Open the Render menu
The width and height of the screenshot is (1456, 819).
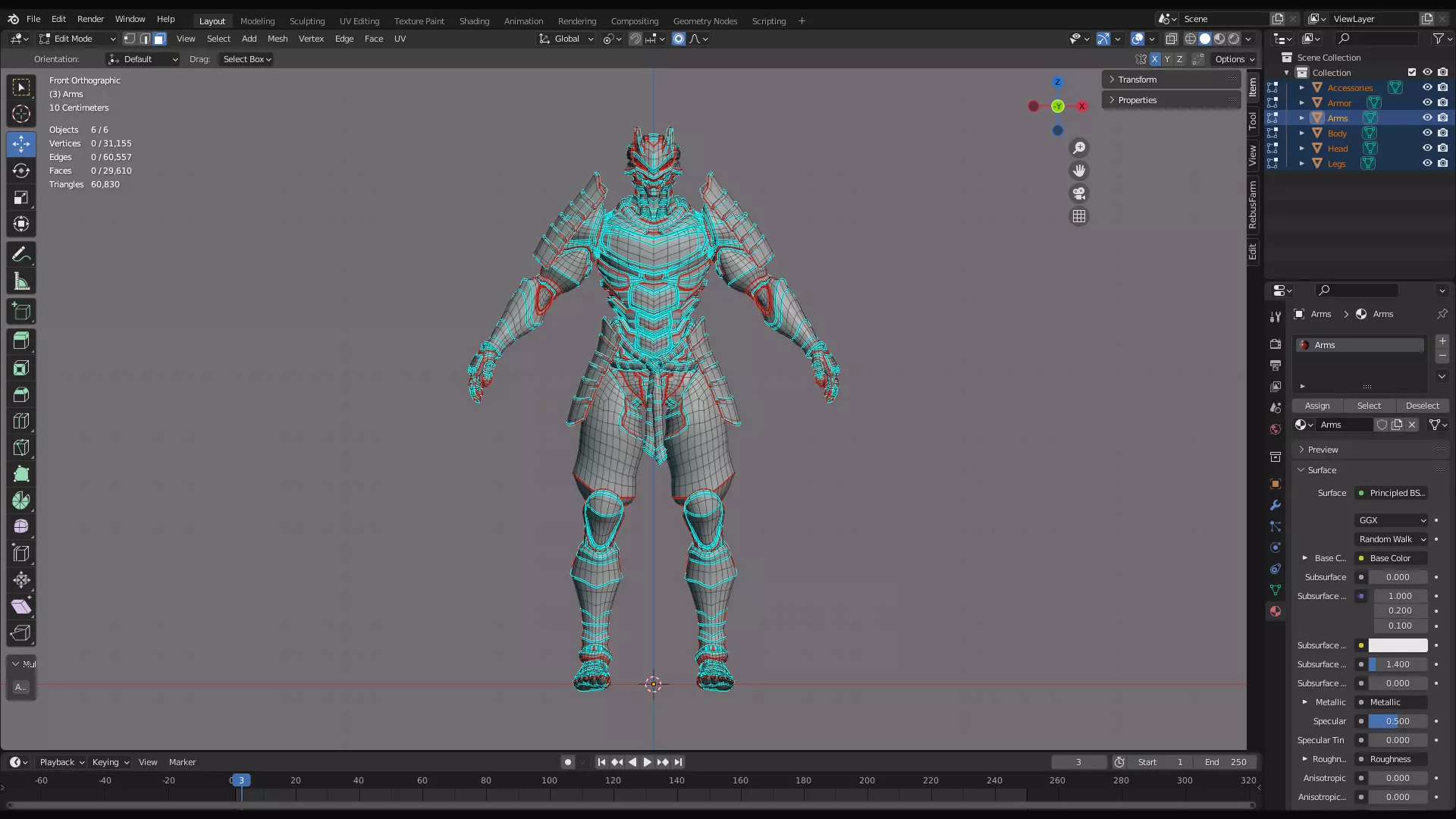click(90, 19)
